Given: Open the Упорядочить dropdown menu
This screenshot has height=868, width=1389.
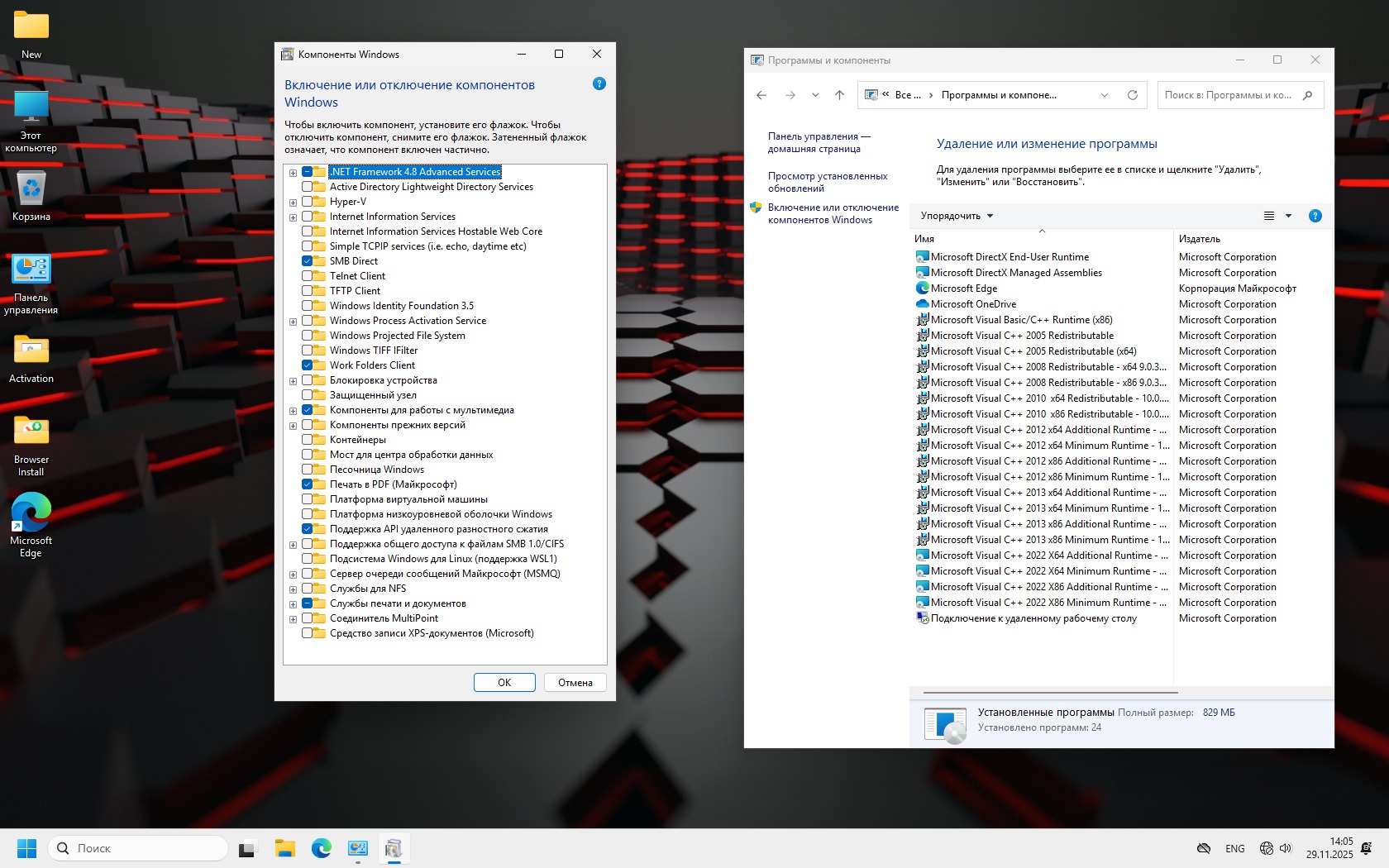Looking at the screenshot, I should pyautogui.click(x=957, y=216).
